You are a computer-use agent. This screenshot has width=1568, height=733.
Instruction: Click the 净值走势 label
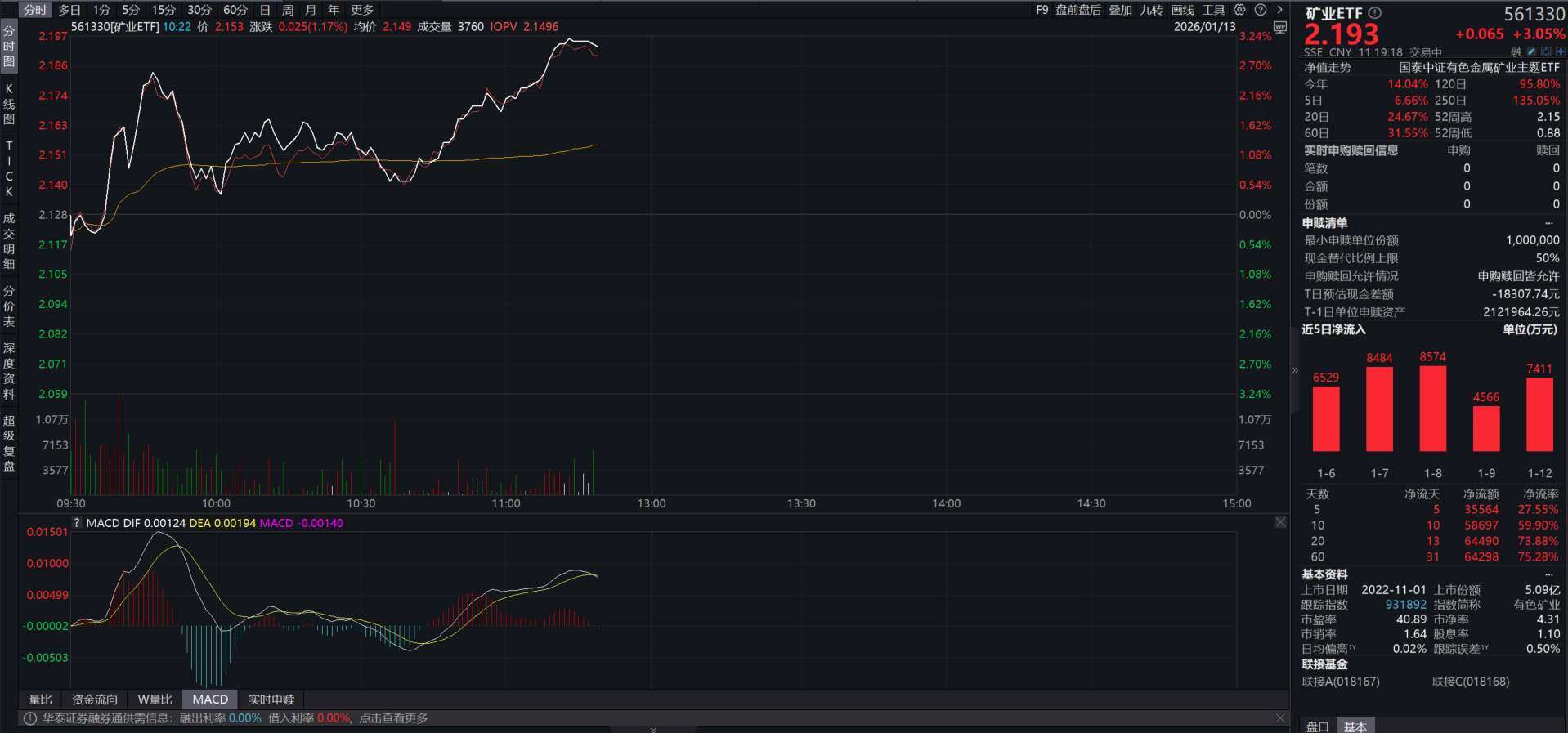tap(1328, 68)
